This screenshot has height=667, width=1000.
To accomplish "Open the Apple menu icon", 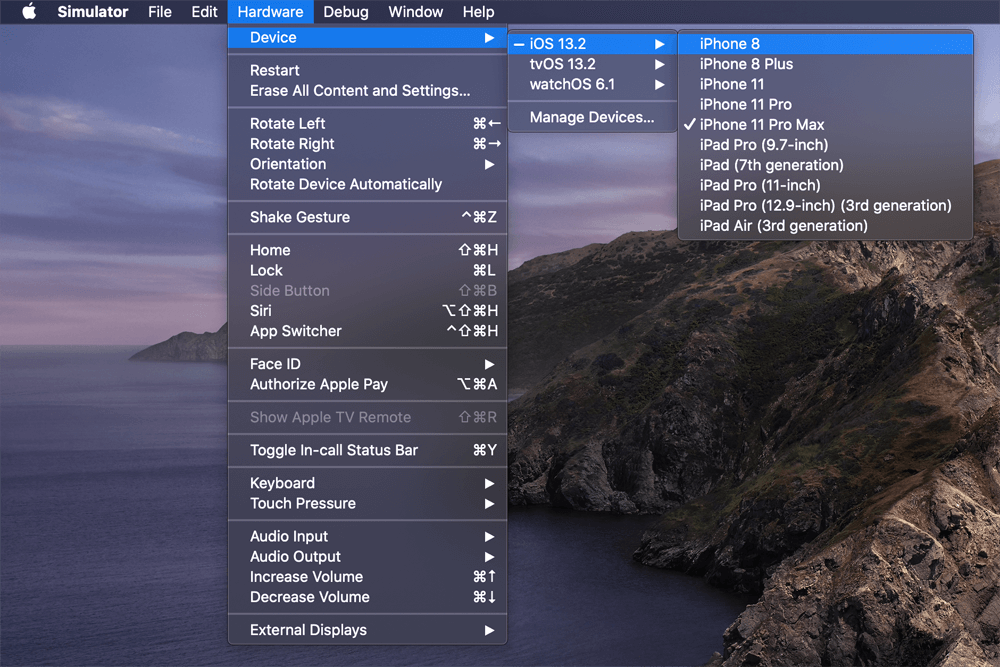I will click(x=29, y=11).
